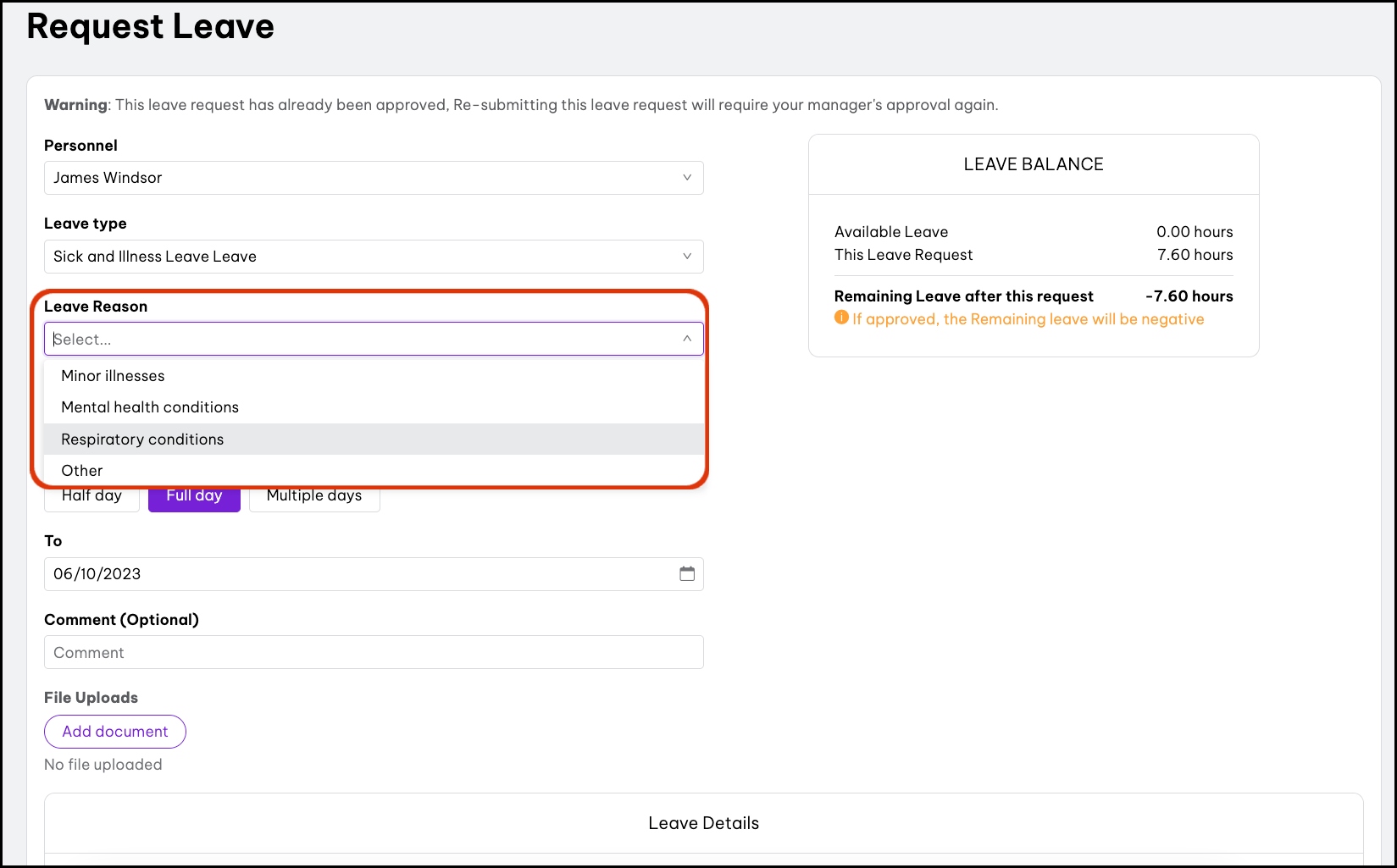Select the Full day option
Viewport: 1397px width, 868px height.
pyautogui.click(x=194, y=498)
